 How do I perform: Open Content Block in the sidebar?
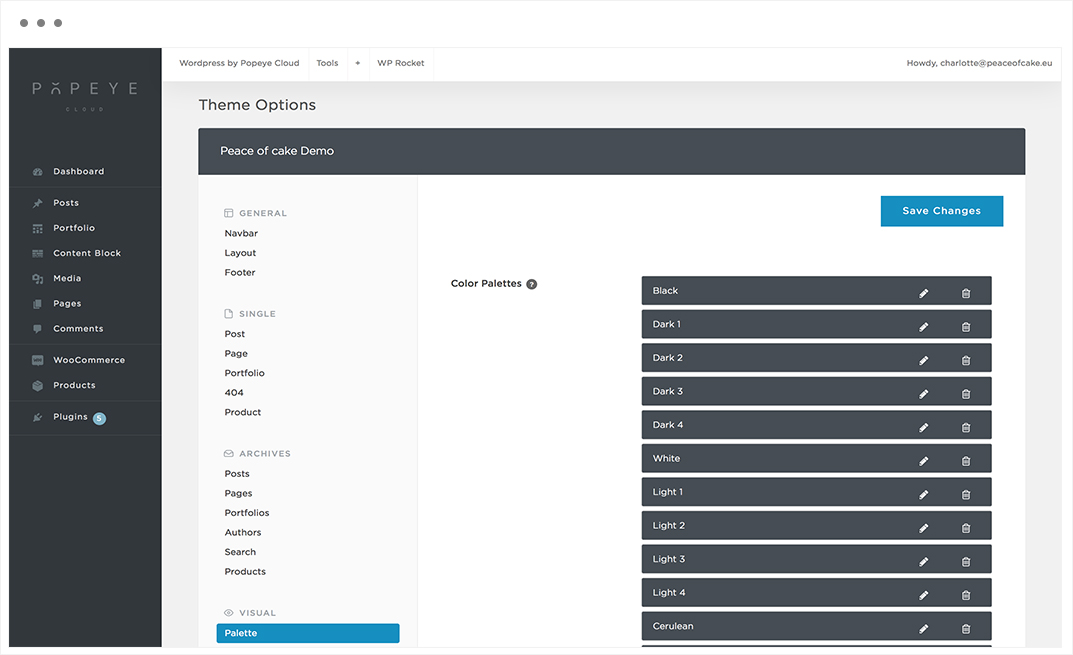[87, 253]
